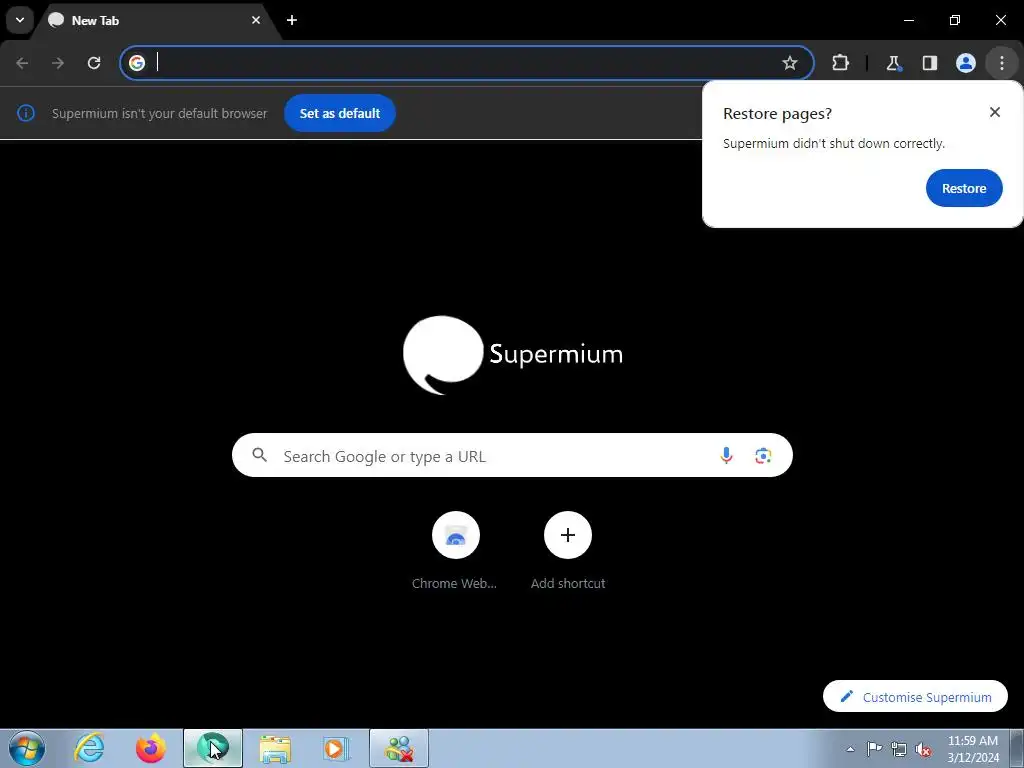Screen dimensions: 1024x768
Task: Search by image with Lens icon
Action: coord(763,455)
